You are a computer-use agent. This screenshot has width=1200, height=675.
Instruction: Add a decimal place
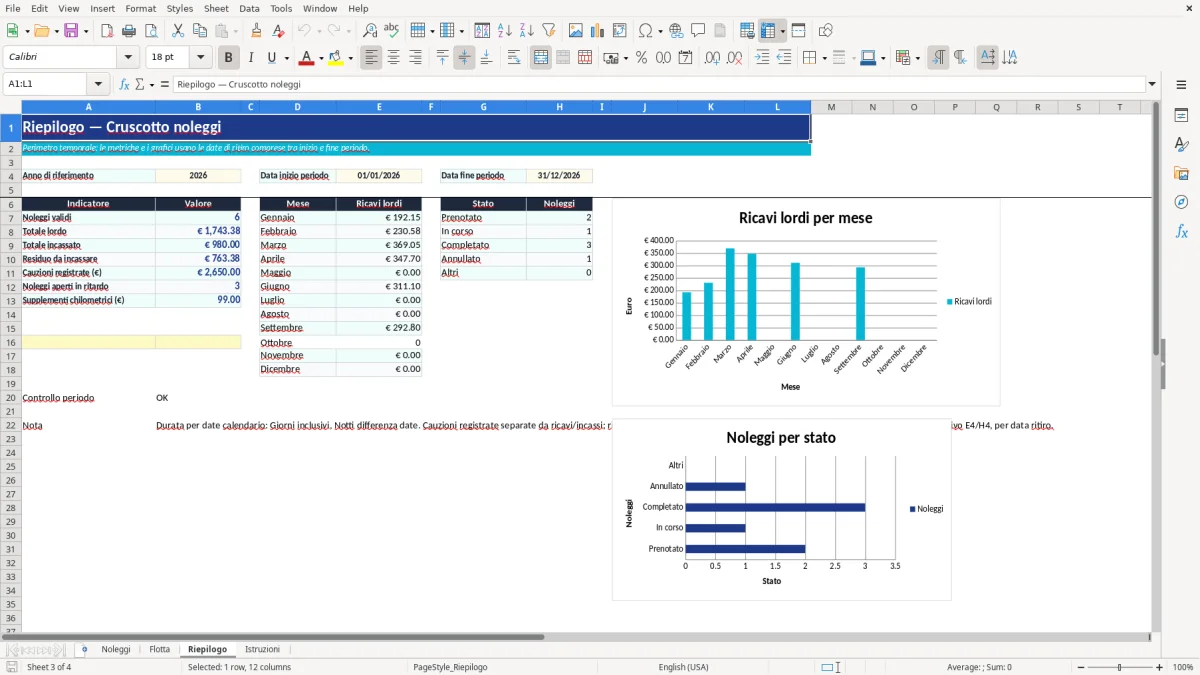tap(712, 58)
